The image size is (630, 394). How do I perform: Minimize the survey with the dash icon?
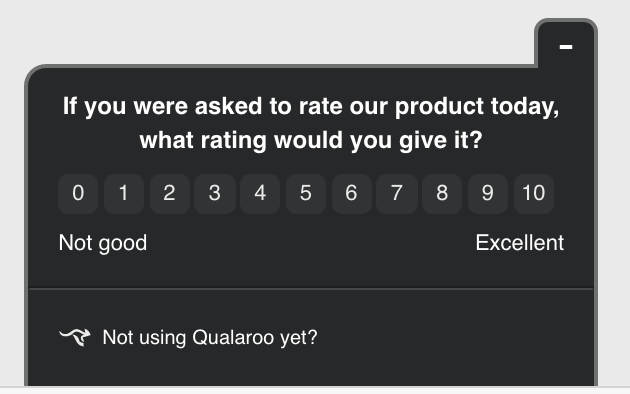click(566, 47)
